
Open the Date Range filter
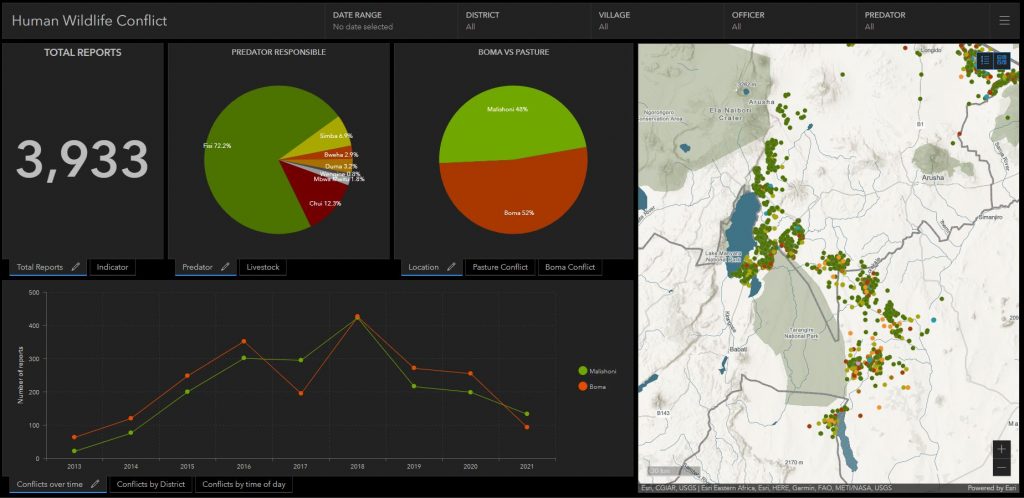pos(391,20)
